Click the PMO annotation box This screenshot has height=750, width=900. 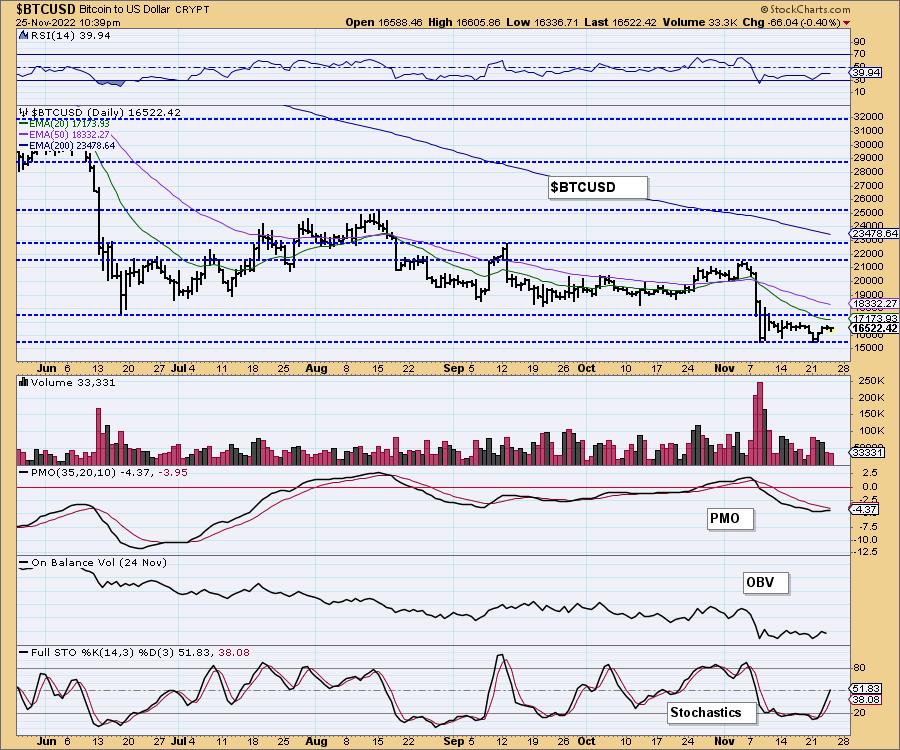tap(729, 519)
